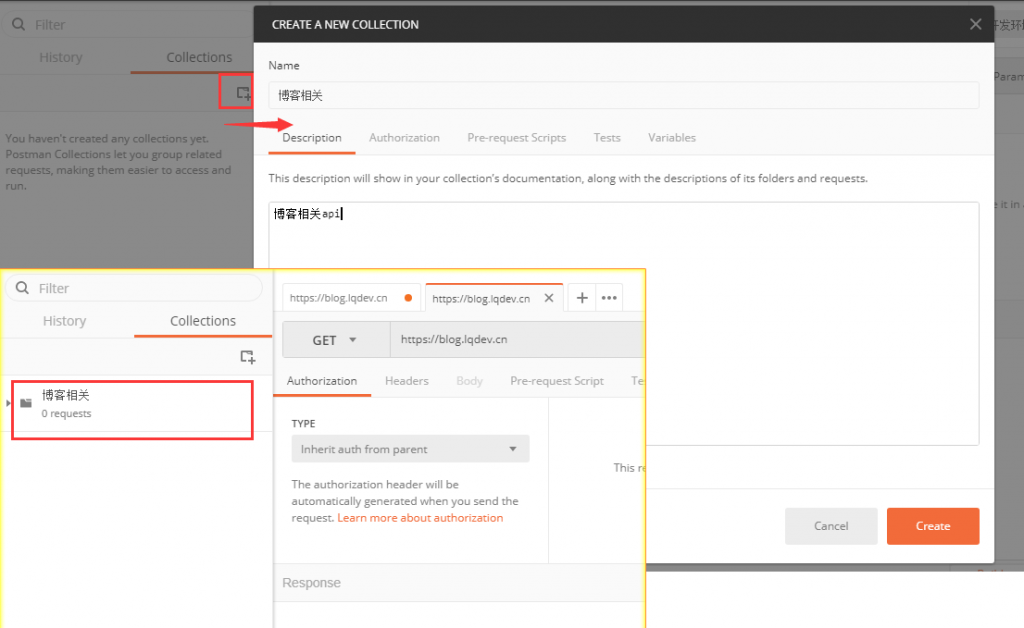Click the Cancel button
1024x628 pixels.
click(x=831, y=526)
